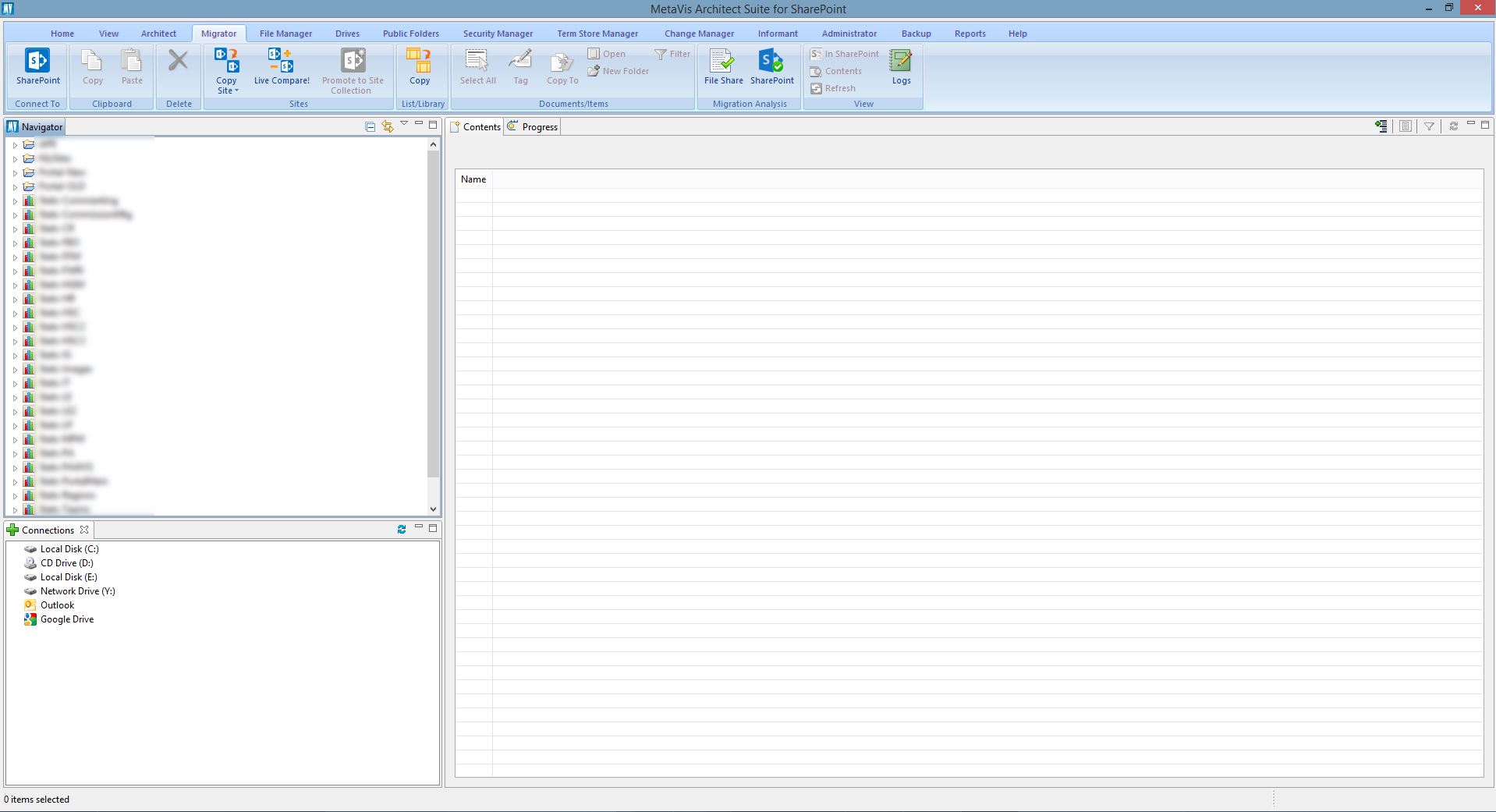Switch to the File Manager ribbon tab
This screenshot has width=1496, height=812.
pyautogui.click(x=285, y=34)
